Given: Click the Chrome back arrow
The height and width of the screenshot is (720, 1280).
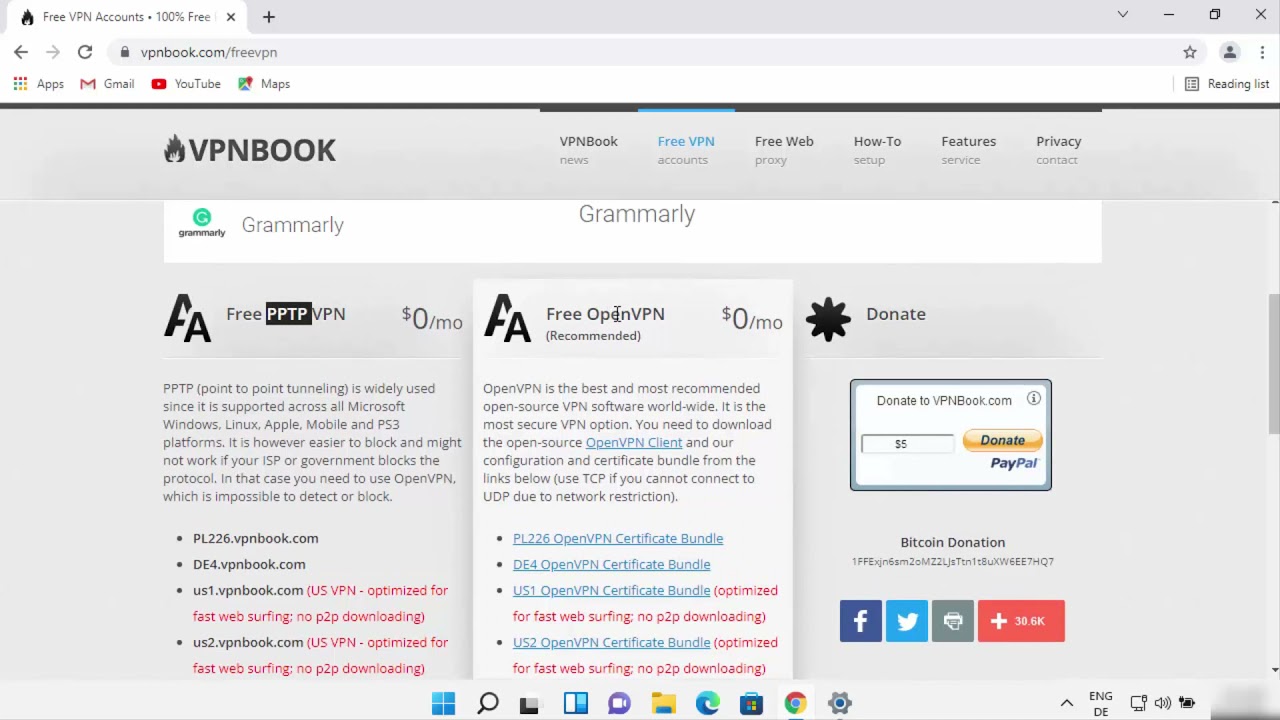Looking at the screenshot, I should click(21, 52).
